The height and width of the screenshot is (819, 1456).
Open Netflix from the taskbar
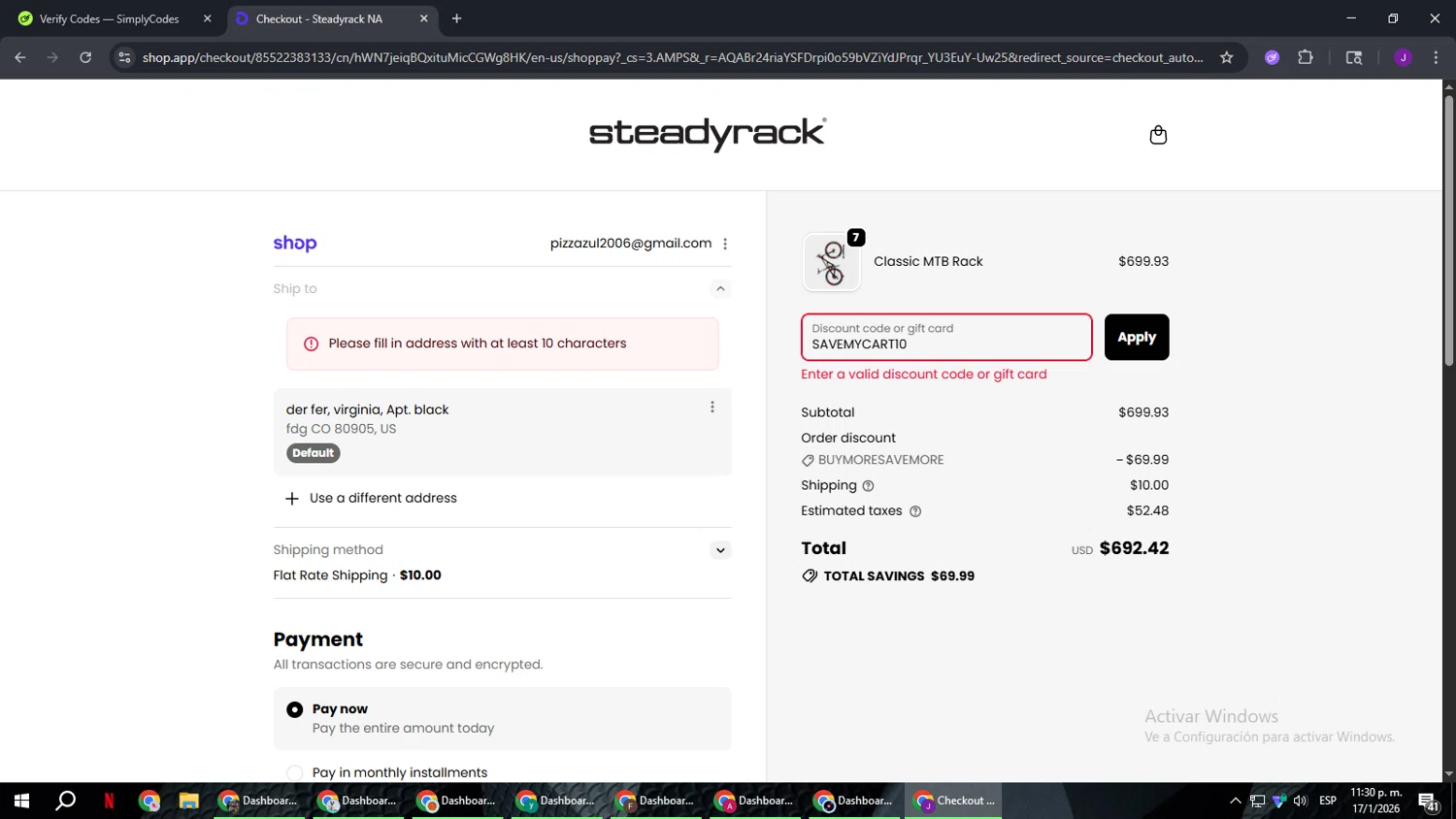tap(109, 801)
